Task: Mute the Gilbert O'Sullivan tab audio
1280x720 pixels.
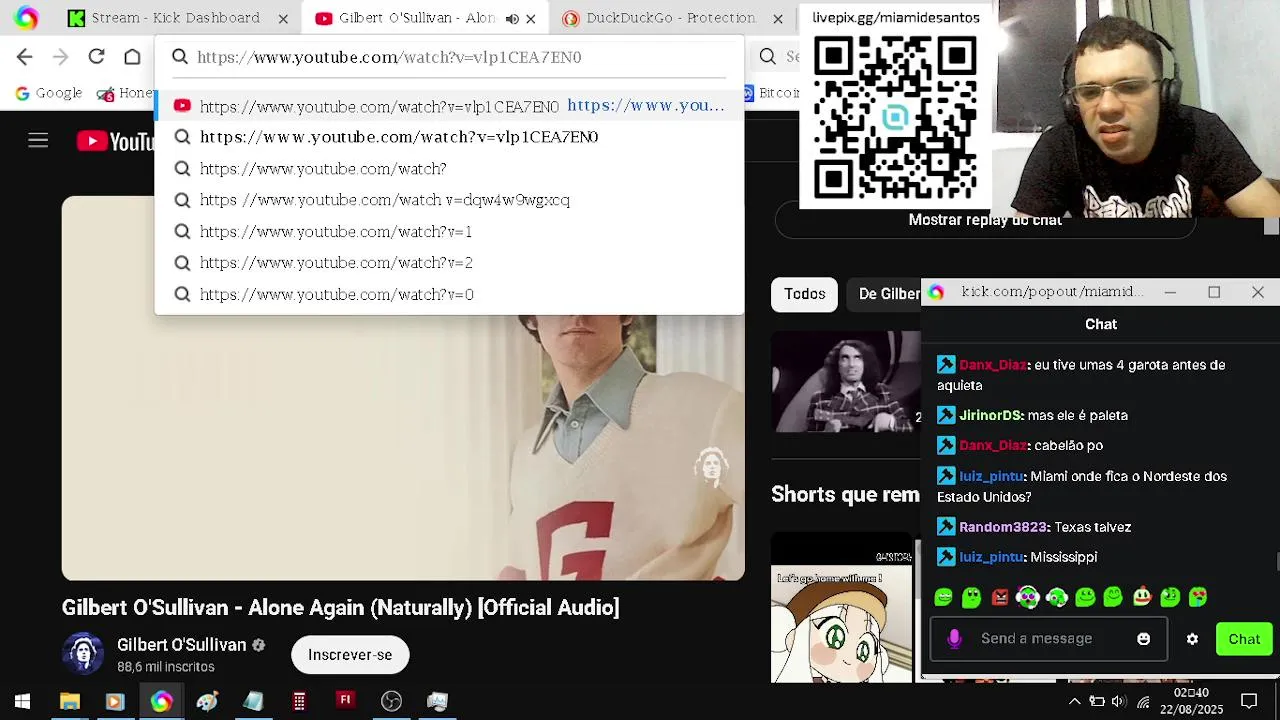Action: pos(512,18)
